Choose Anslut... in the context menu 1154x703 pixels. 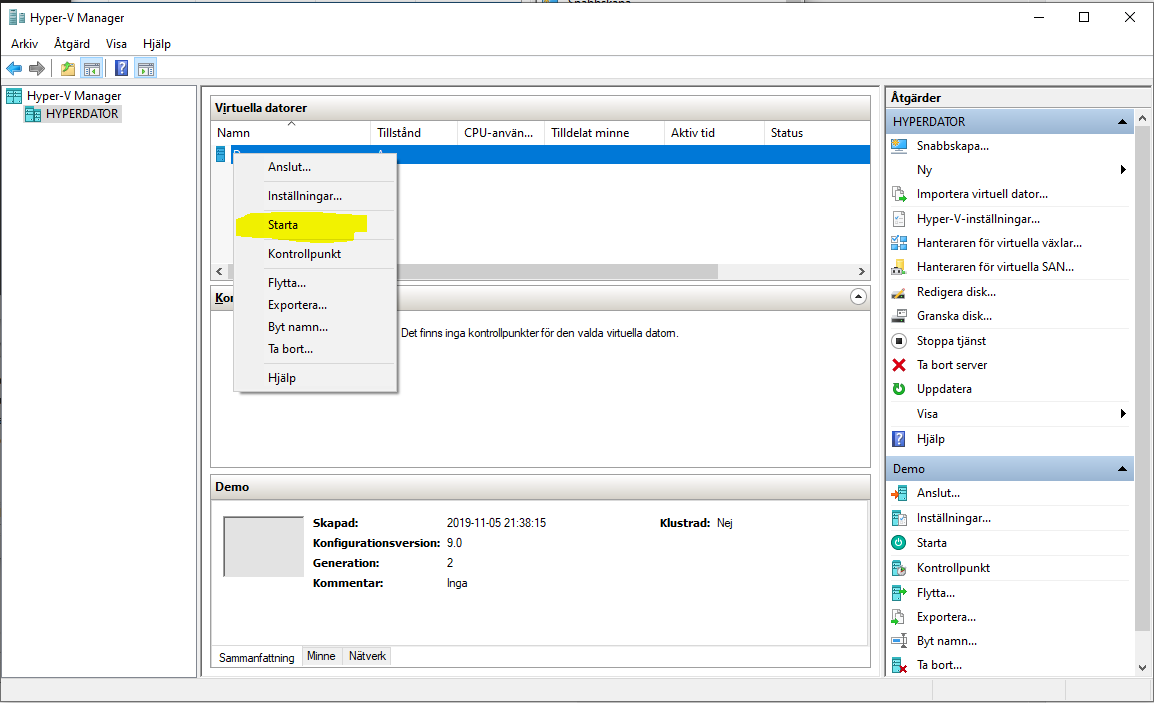(x=315, y=167)
